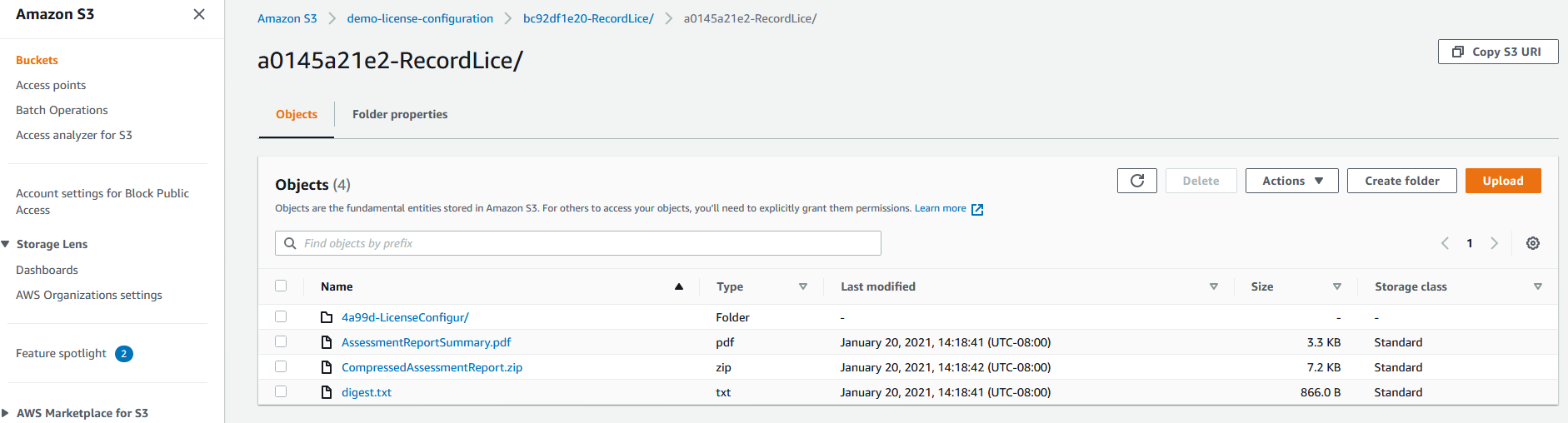The image size is (1568, 423).
Task: Open Storage Lens Dashboards
Action: pos(47,270)
